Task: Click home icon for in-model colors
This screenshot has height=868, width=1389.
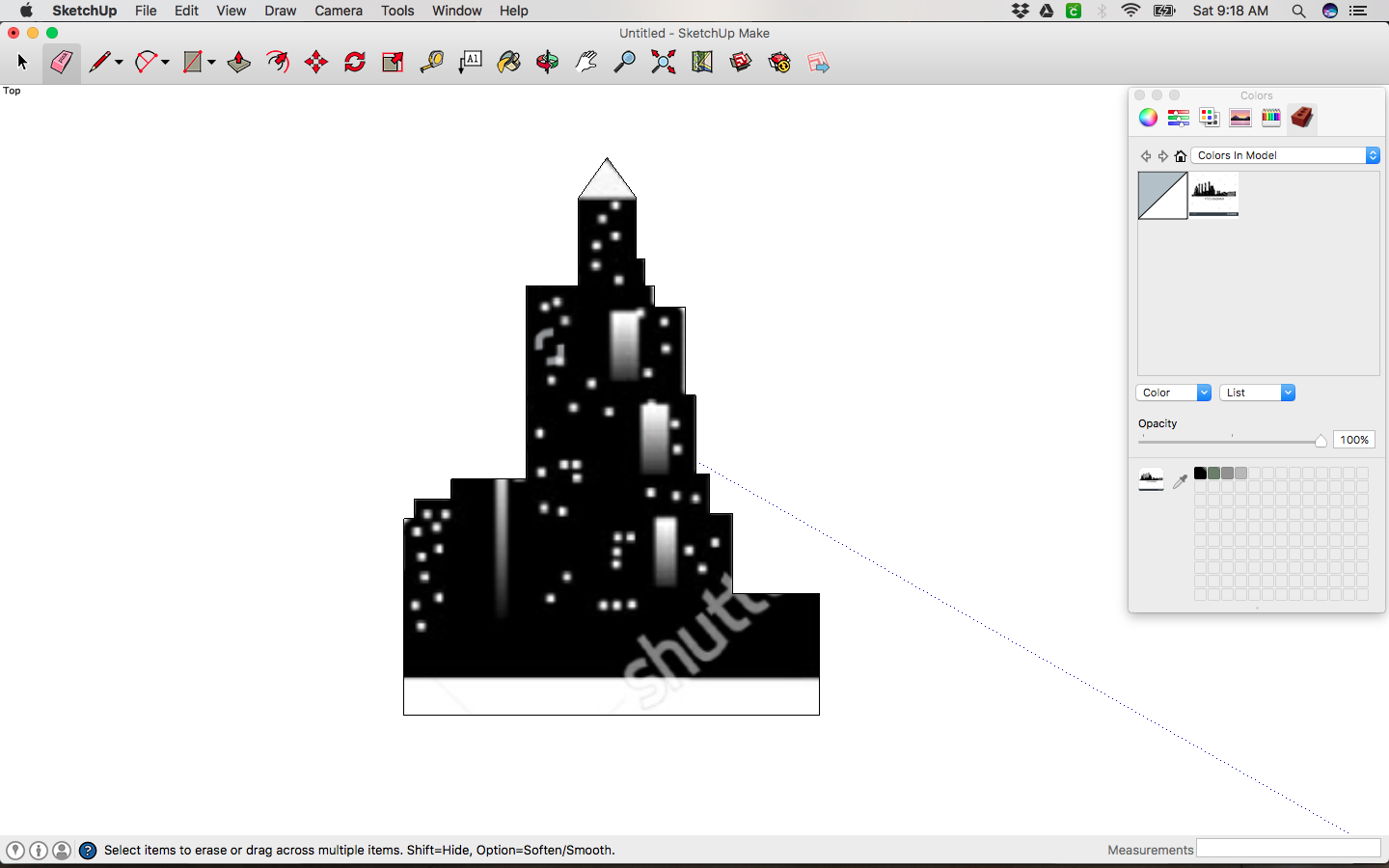Action: 1181,155
